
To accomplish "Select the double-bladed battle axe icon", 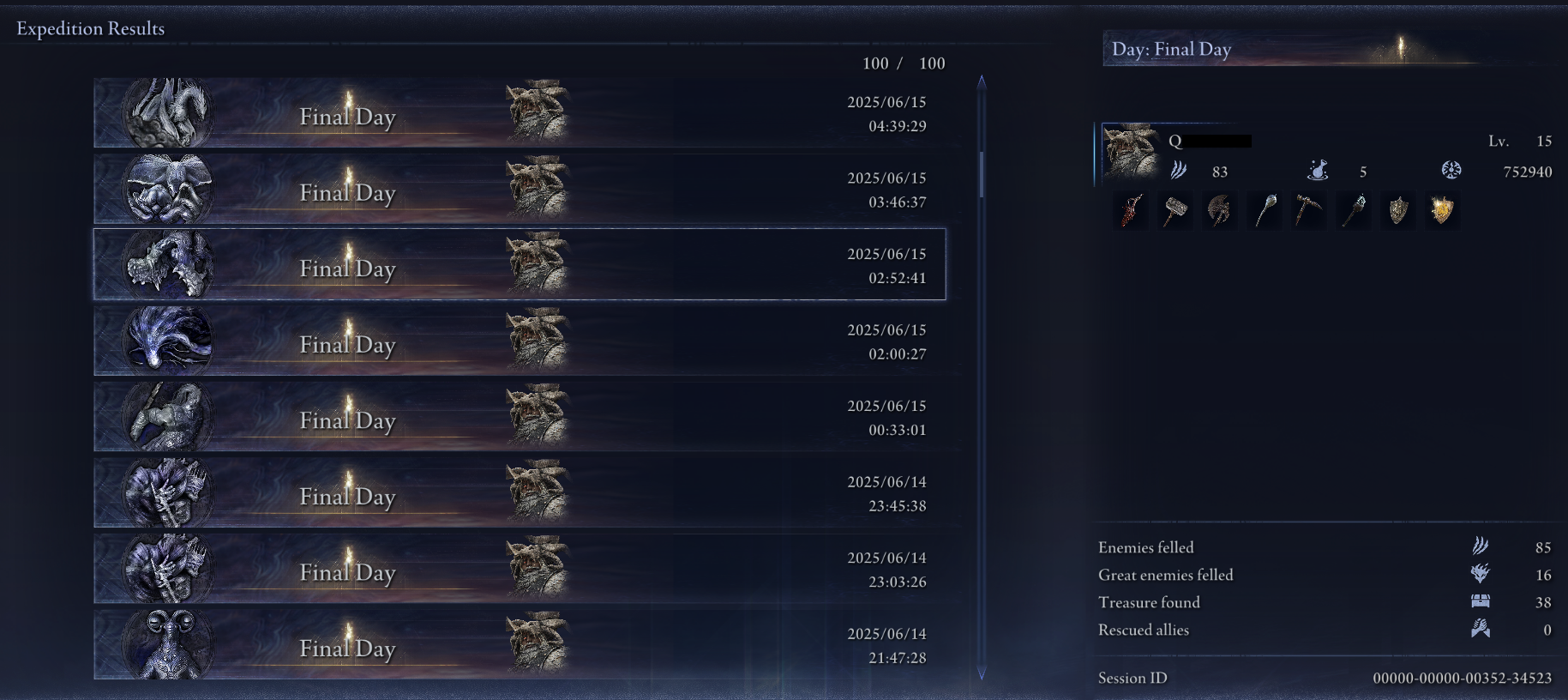I will (1220, 210).
